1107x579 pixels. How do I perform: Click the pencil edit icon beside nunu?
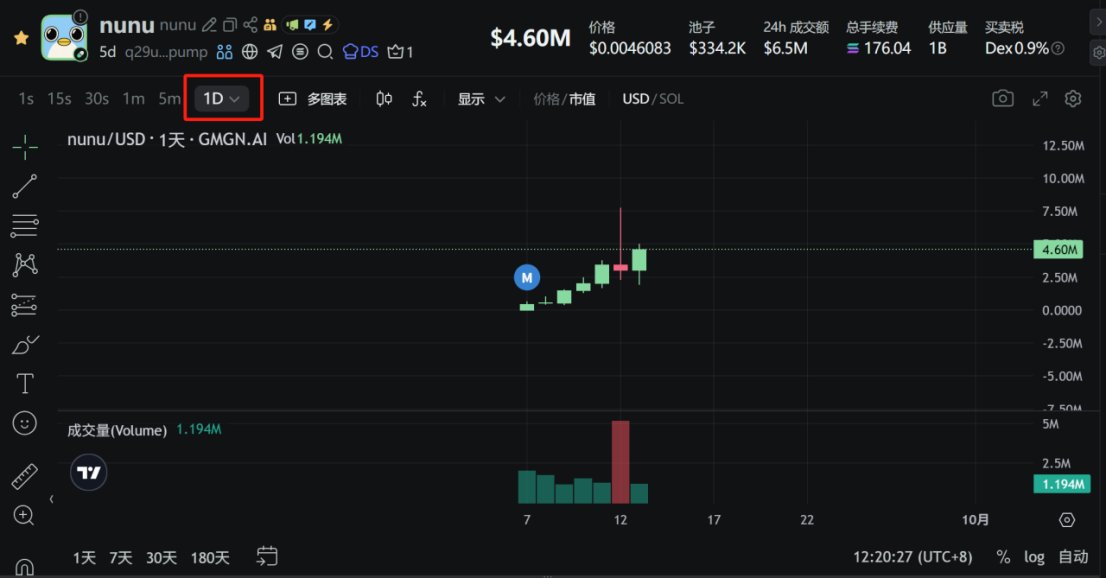tap(209, 25)
